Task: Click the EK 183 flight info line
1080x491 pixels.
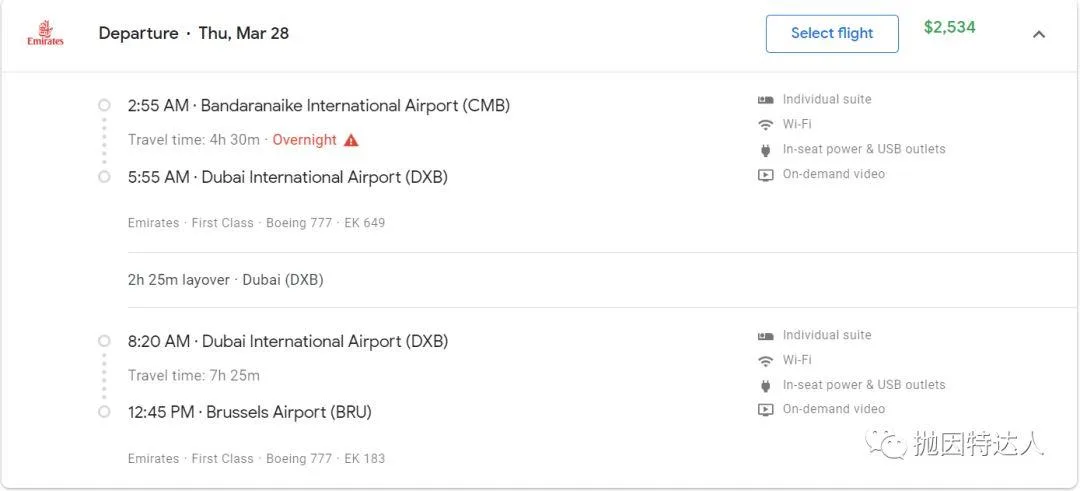Action: pos(256,459)
